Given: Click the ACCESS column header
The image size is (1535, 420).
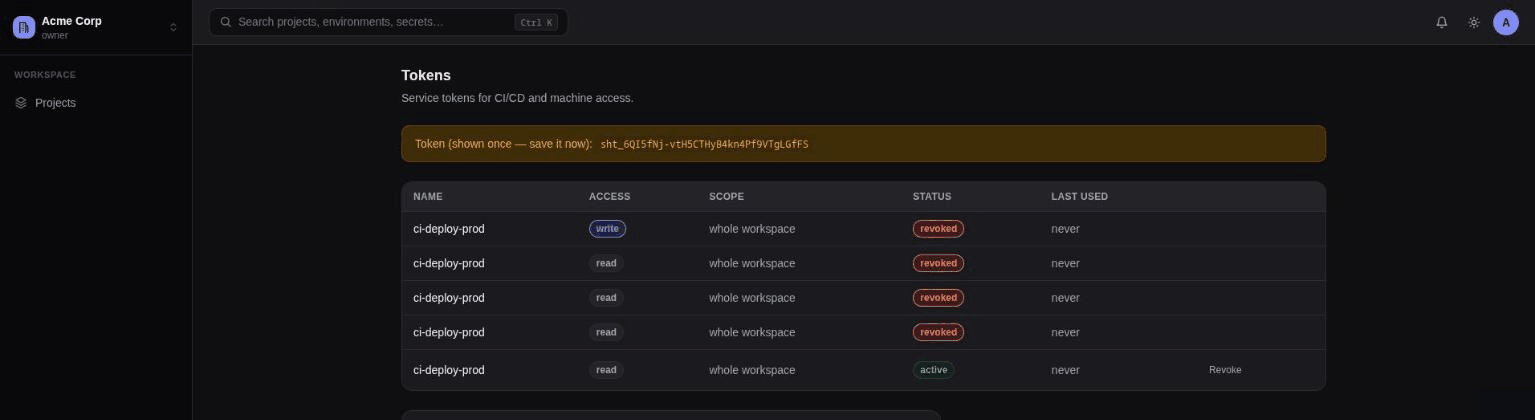Looking at the screenshot, I should (609, 197).
